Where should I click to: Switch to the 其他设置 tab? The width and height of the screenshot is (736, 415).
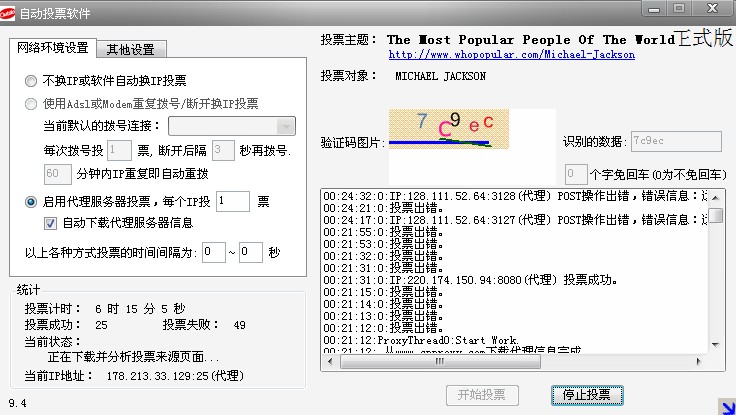click(136, 49)
